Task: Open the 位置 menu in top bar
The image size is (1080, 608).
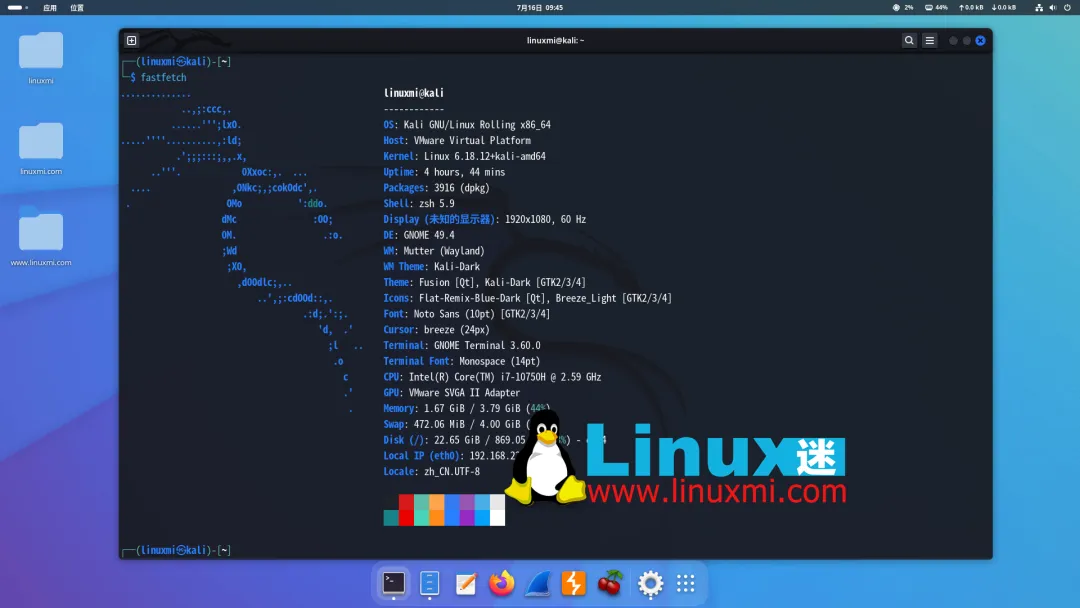Action: (76, 8)
